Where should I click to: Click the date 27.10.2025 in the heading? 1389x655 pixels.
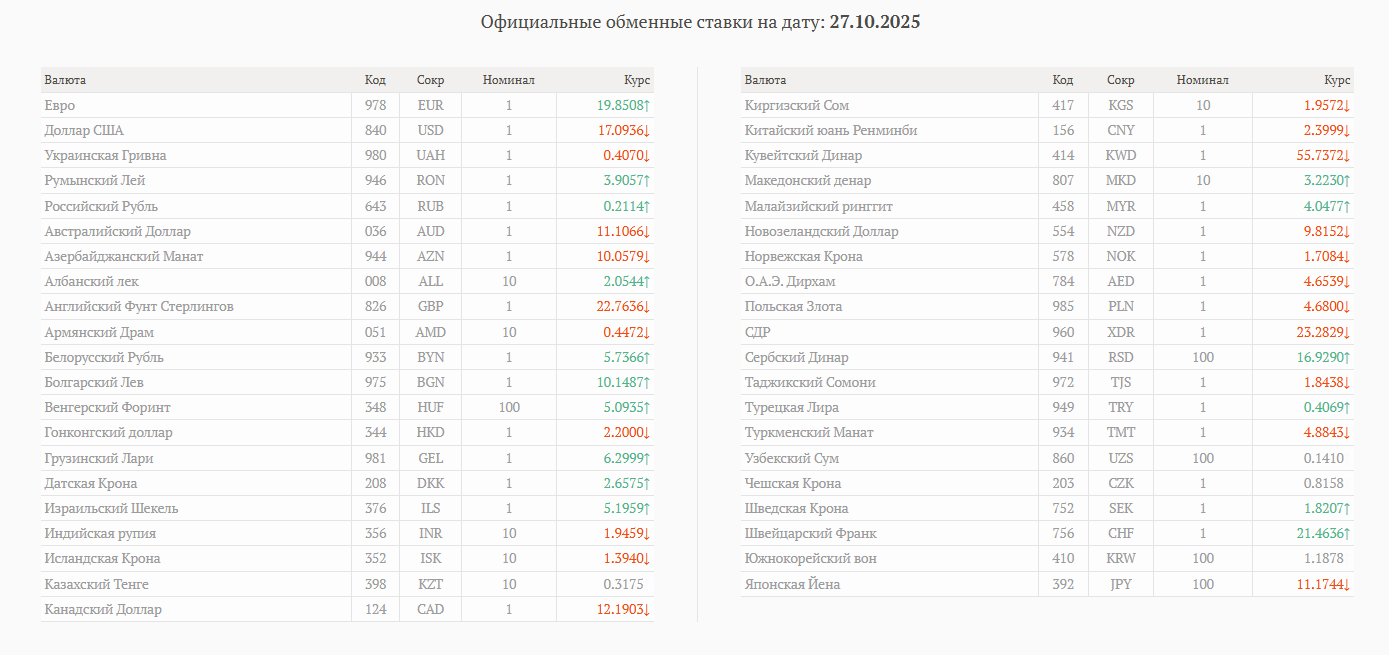pos(874,22)
